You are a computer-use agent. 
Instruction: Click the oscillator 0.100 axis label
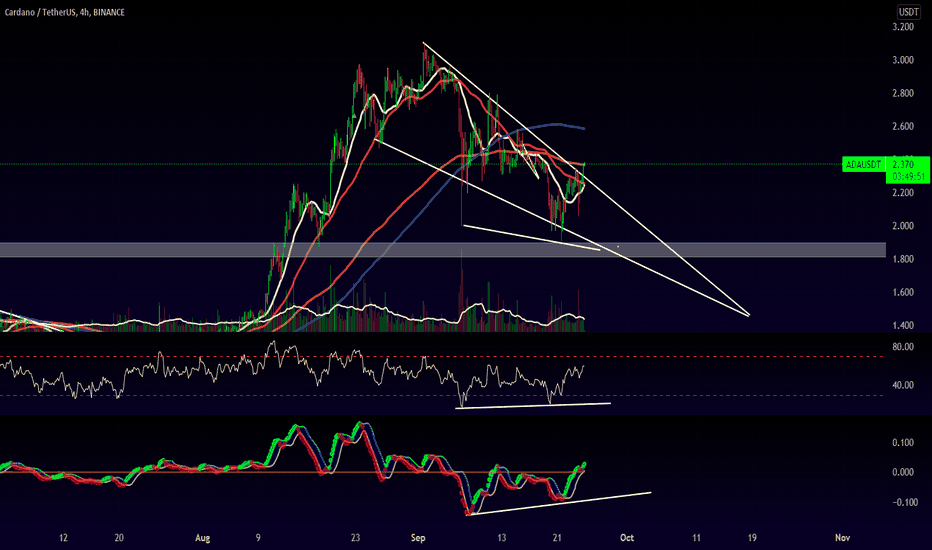903,443
